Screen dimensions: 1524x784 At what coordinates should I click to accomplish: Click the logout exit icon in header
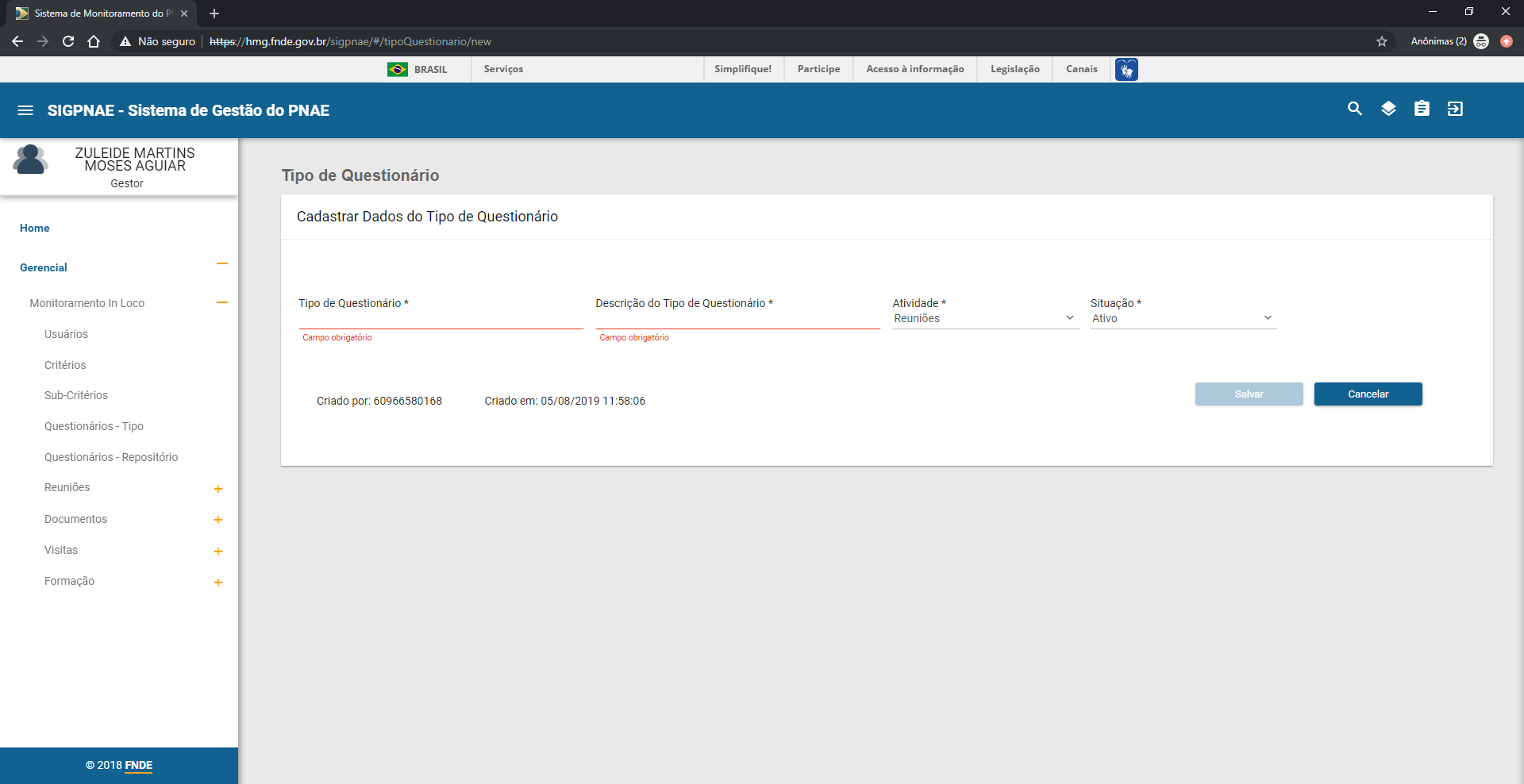(1455, 109)
